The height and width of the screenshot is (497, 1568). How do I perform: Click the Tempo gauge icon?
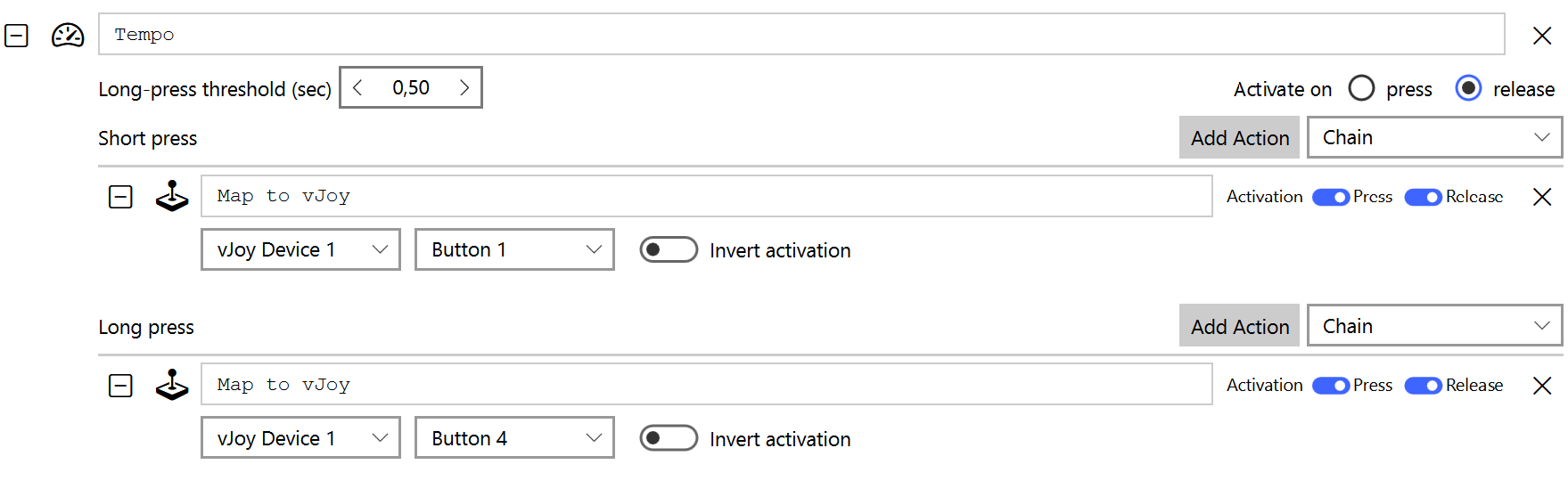pos(68,36)
